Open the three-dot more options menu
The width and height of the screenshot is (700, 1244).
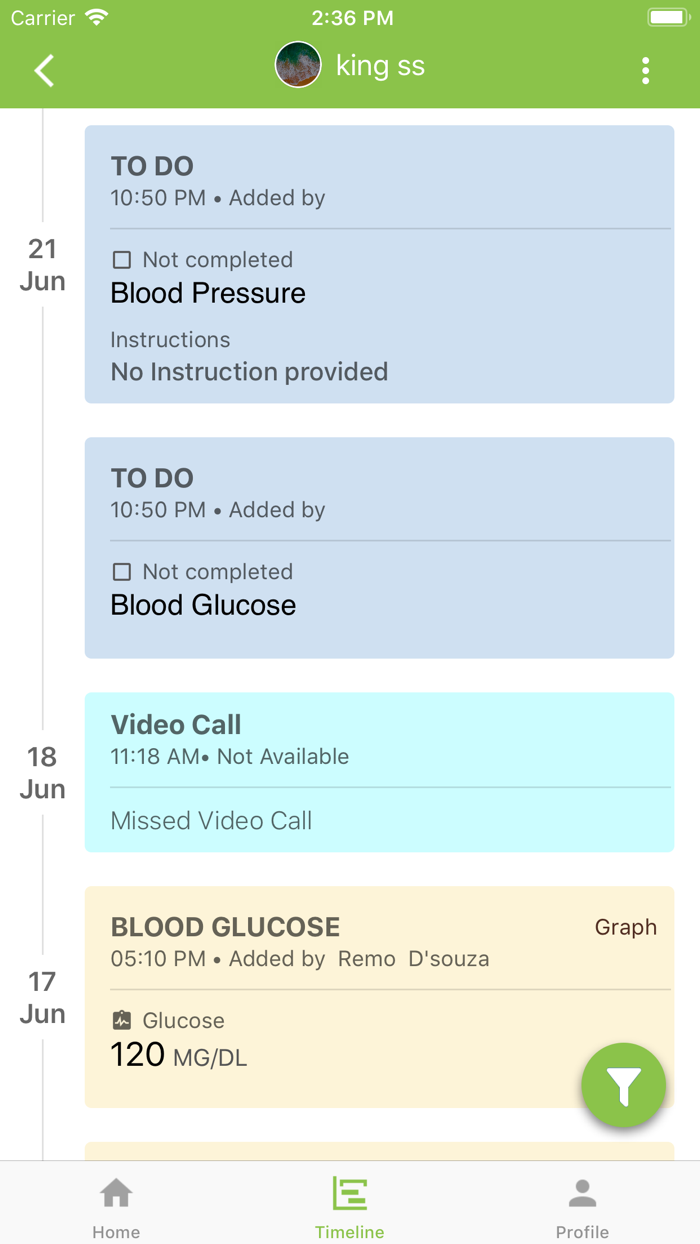[645, 70]
